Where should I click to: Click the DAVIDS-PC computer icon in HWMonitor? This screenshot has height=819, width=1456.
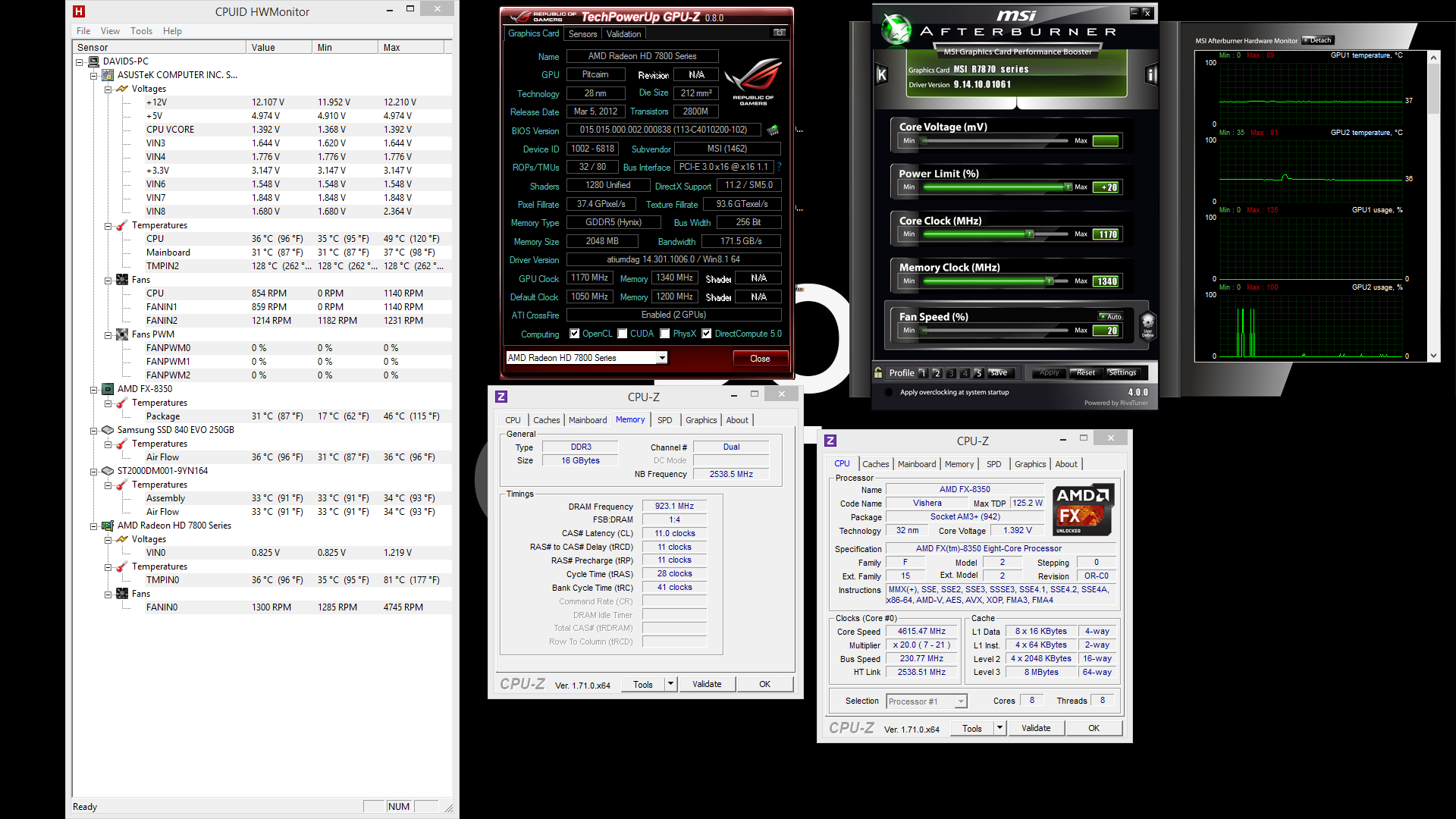tap(94, 61)
